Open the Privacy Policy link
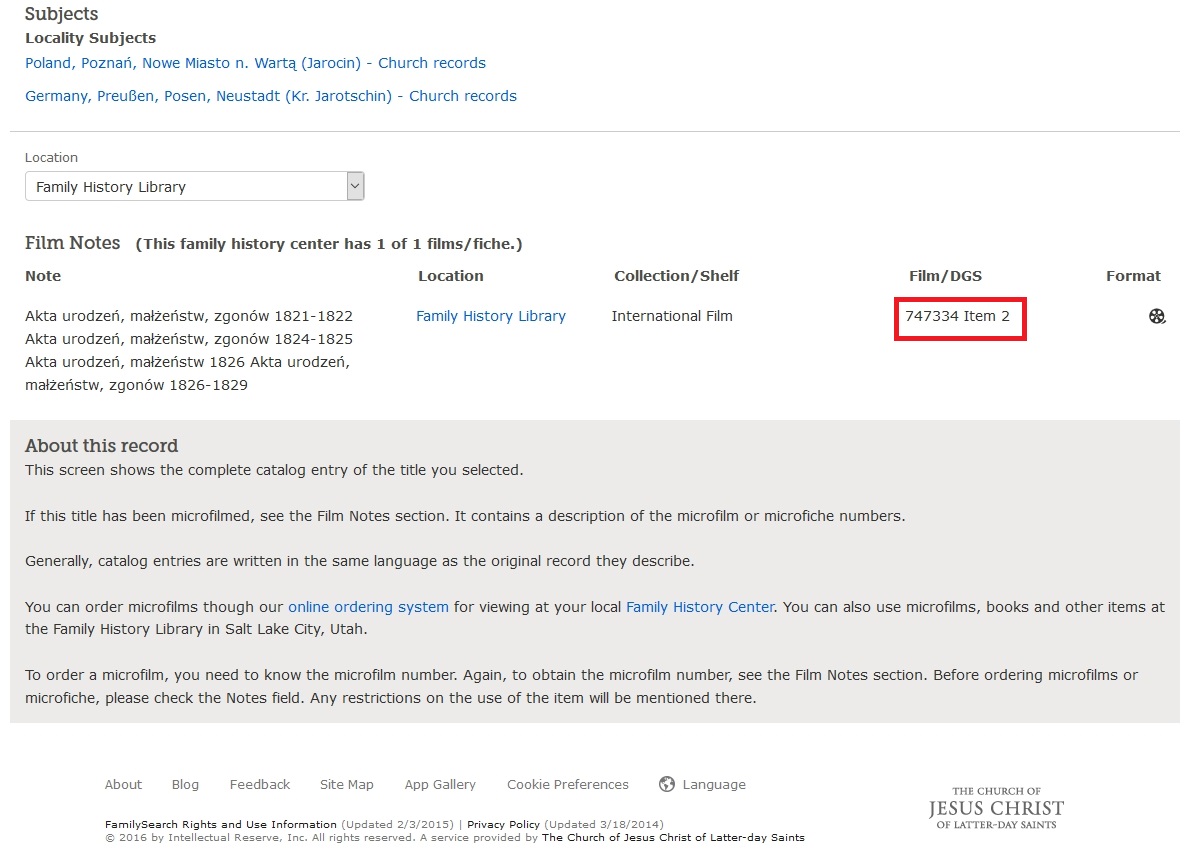 pyautogui.click(x=503, y=825)
